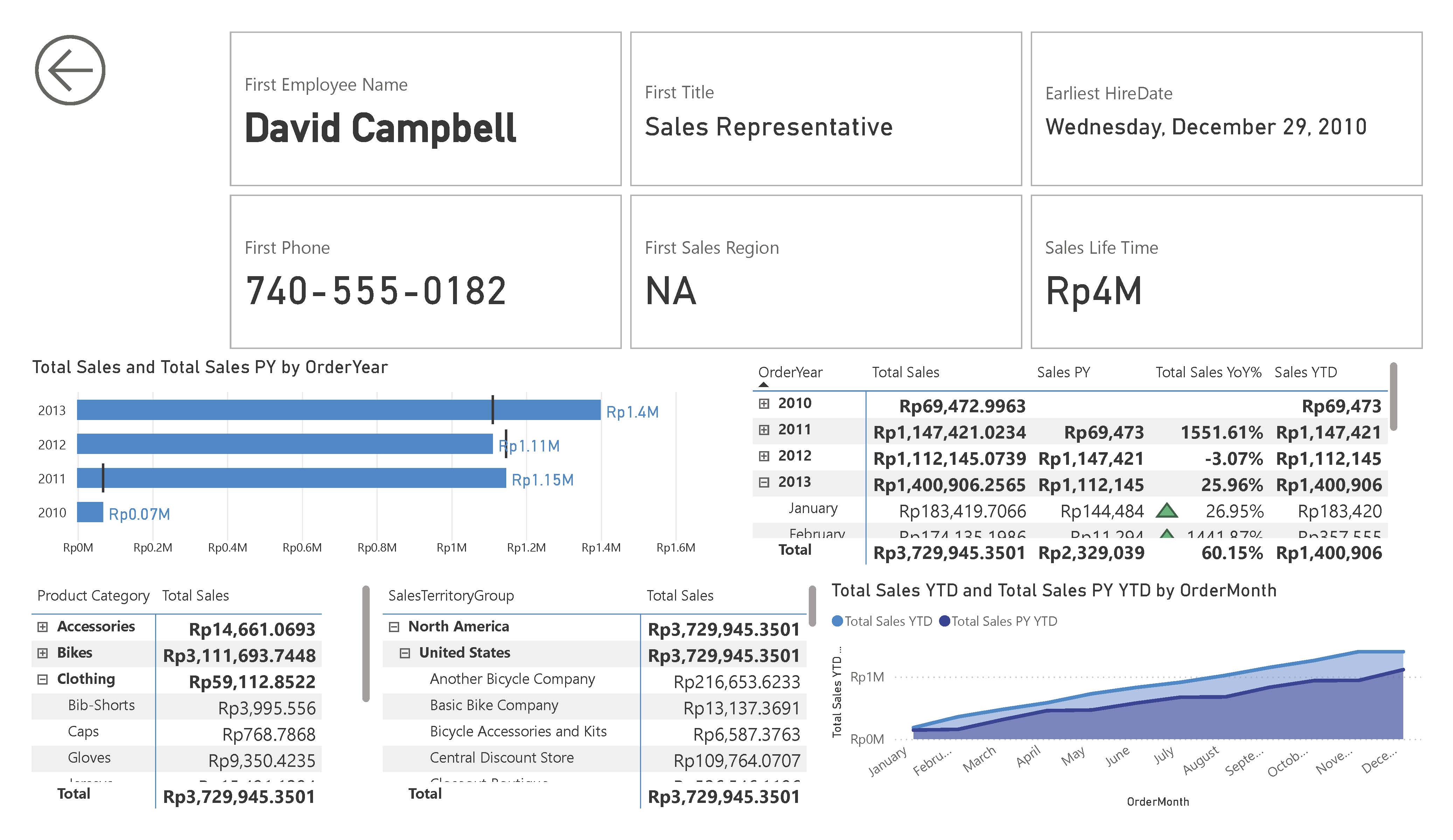Image resolution: width=1453 pixels, height=840 pixels.
Task: Collapse the United States row
Action: (405, 653)
